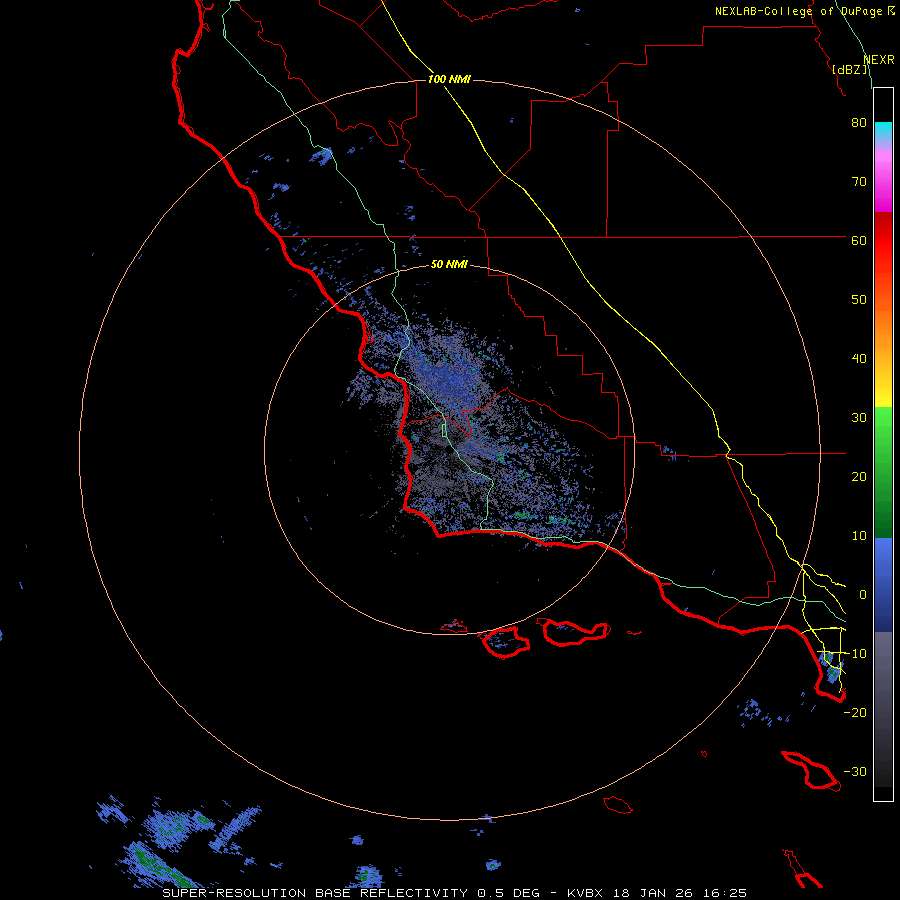Click the -10 dBZ tick on the color scale
Image resolution: width=900 pixels, height=900 pixels.
coord(855,654)
